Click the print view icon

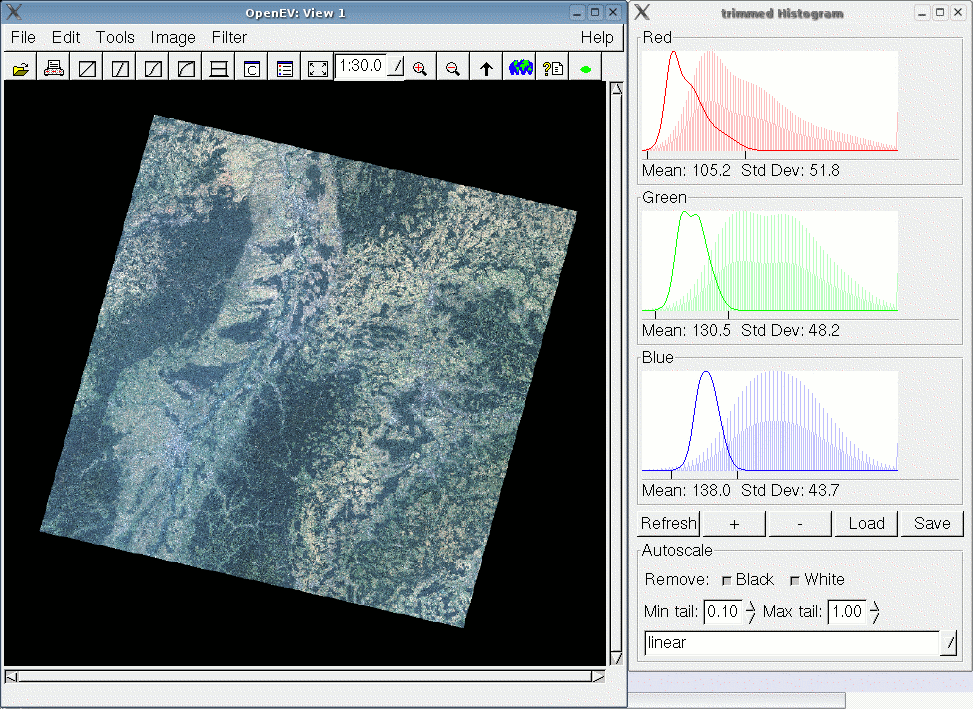(54, 69)
